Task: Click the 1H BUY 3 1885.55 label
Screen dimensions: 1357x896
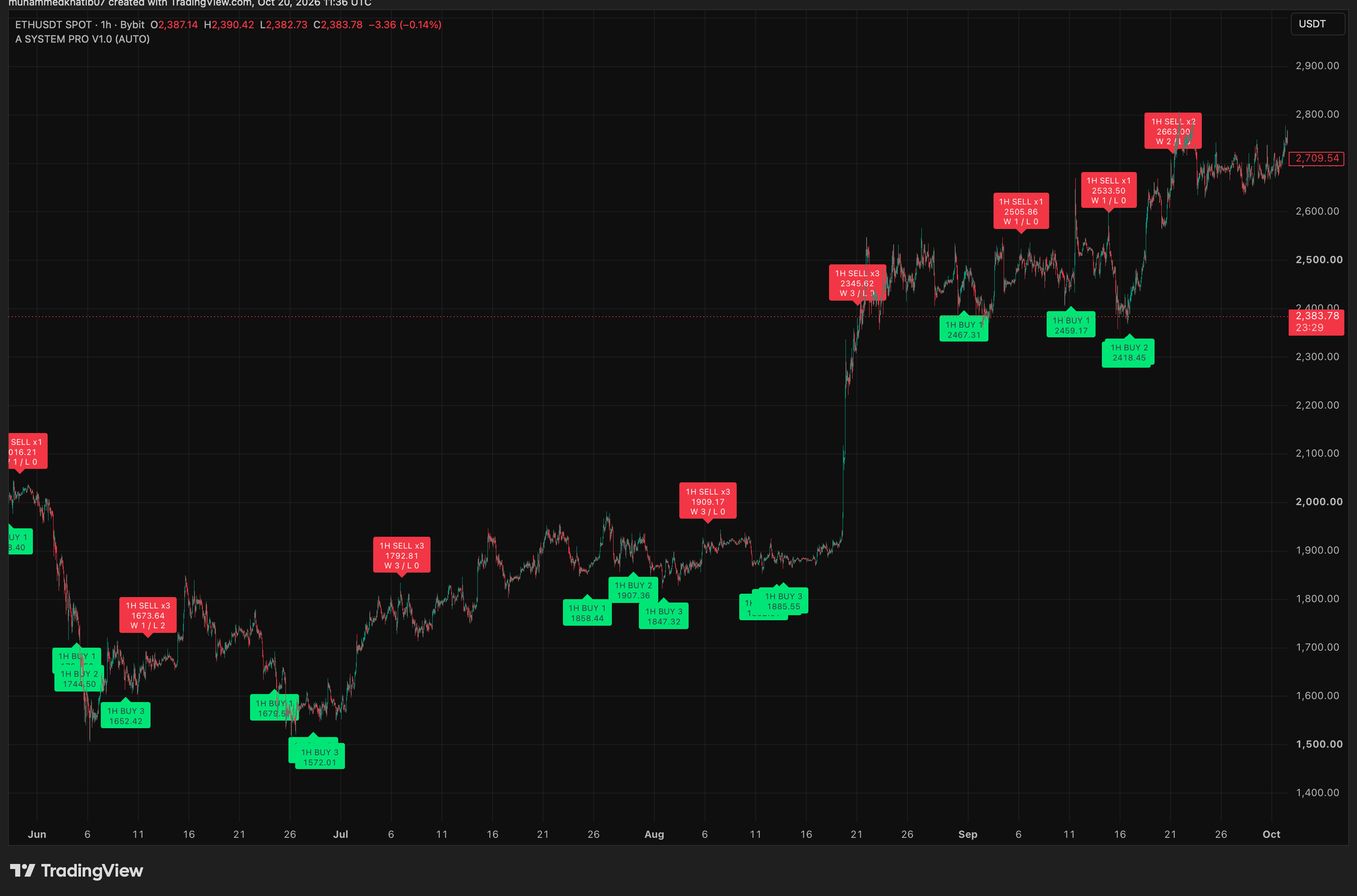Action: coord(784,600)
